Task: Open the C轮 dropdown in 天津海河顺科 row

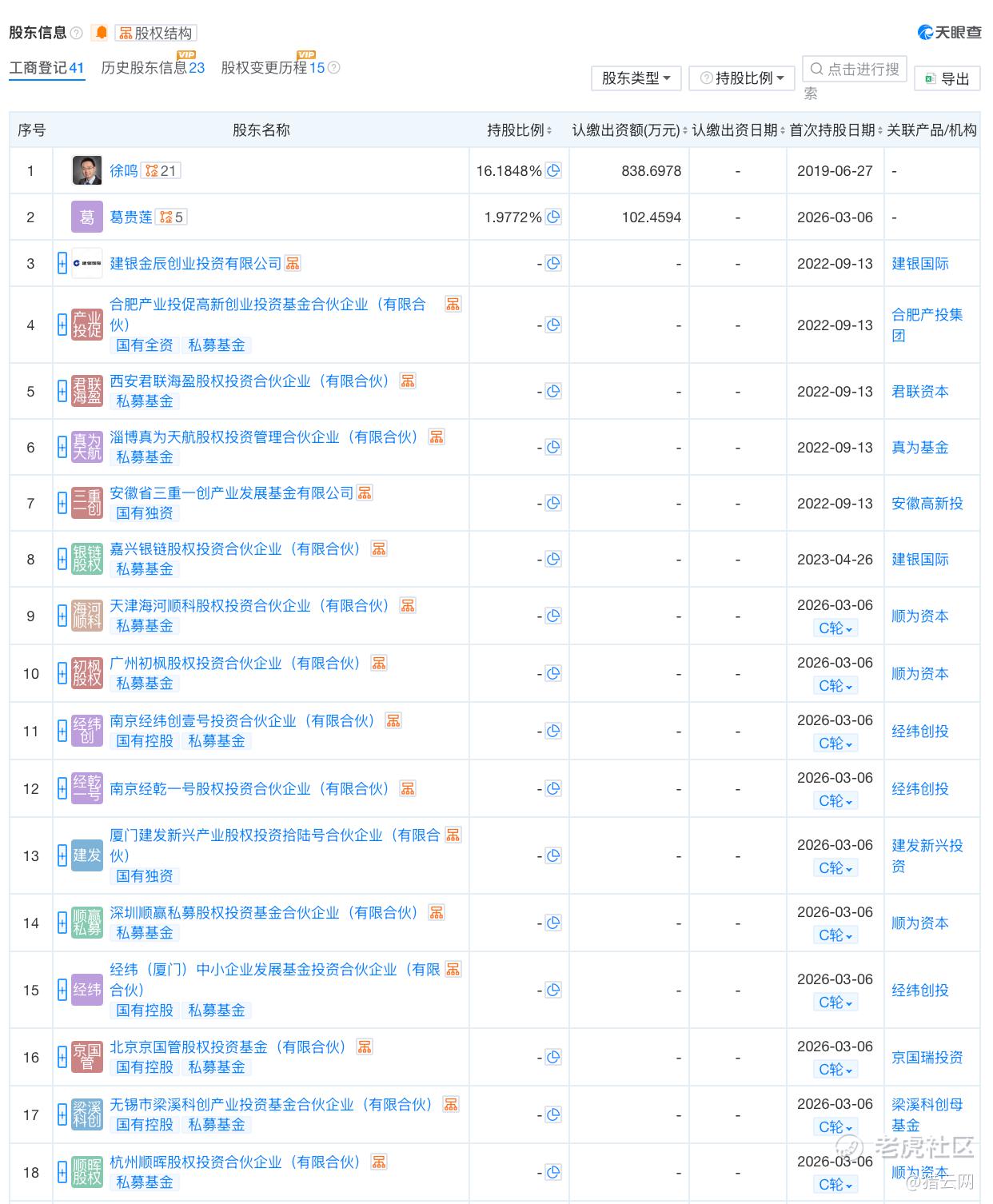Action: 835,628
